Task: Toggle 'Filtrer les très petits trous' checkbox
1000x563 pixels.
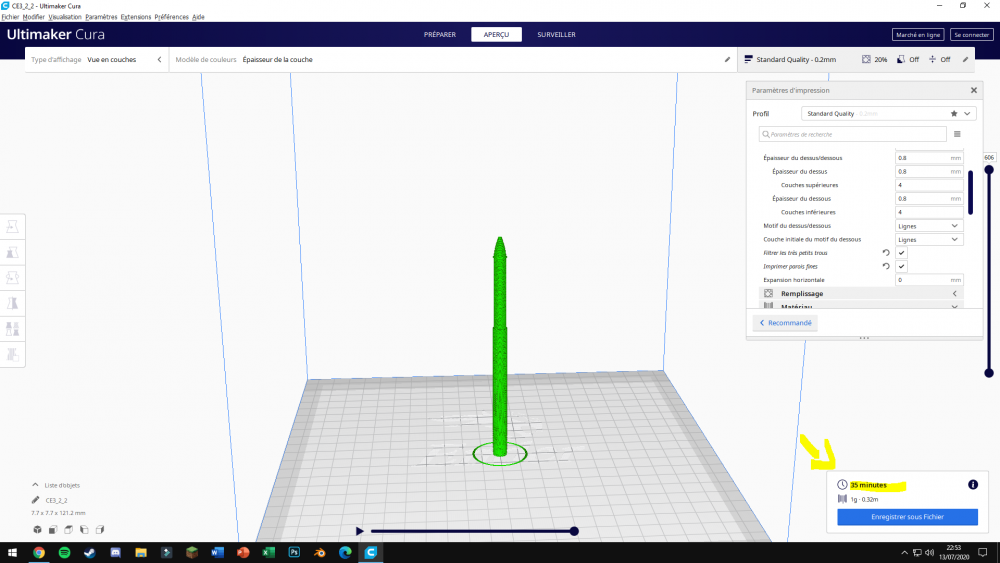Action: pyautogui.click(x=901, y=252)
